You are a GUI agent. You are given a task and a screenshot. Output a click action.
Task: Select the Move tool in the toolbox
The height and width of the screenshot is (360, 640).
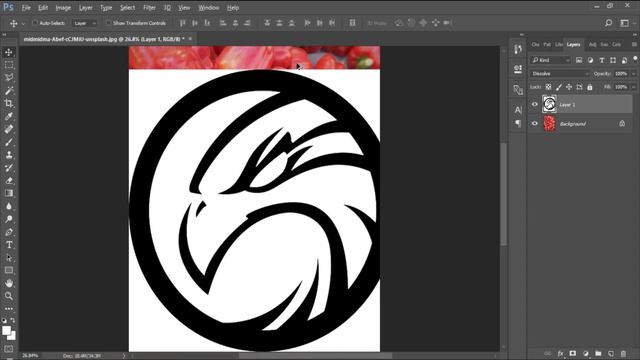click(9, 52)
